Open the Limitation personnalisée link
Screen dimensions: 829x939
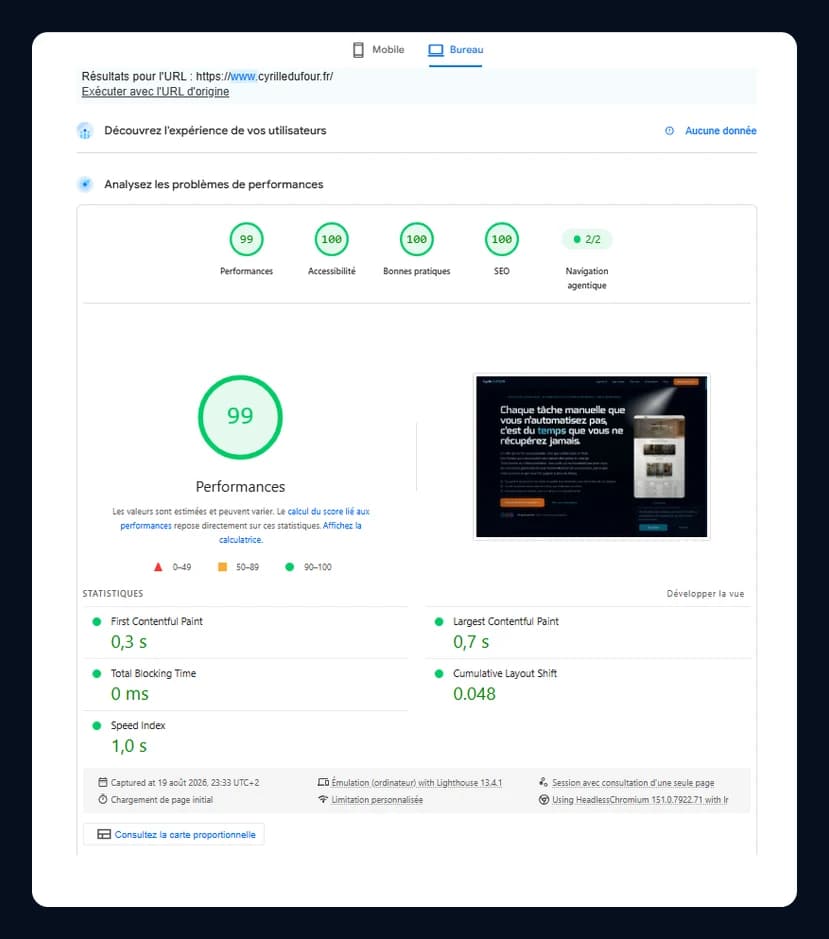point(377,800)
